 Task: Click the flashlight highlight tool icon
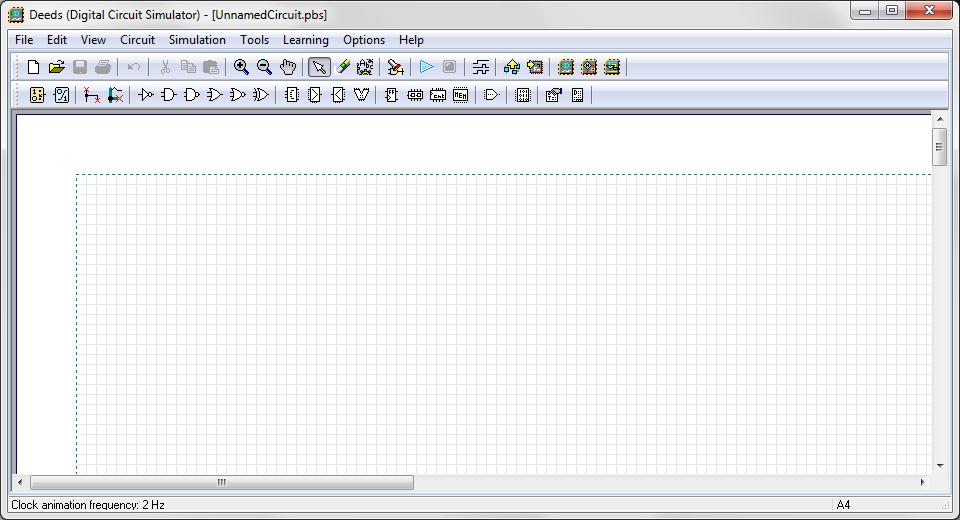pos(396,67)
